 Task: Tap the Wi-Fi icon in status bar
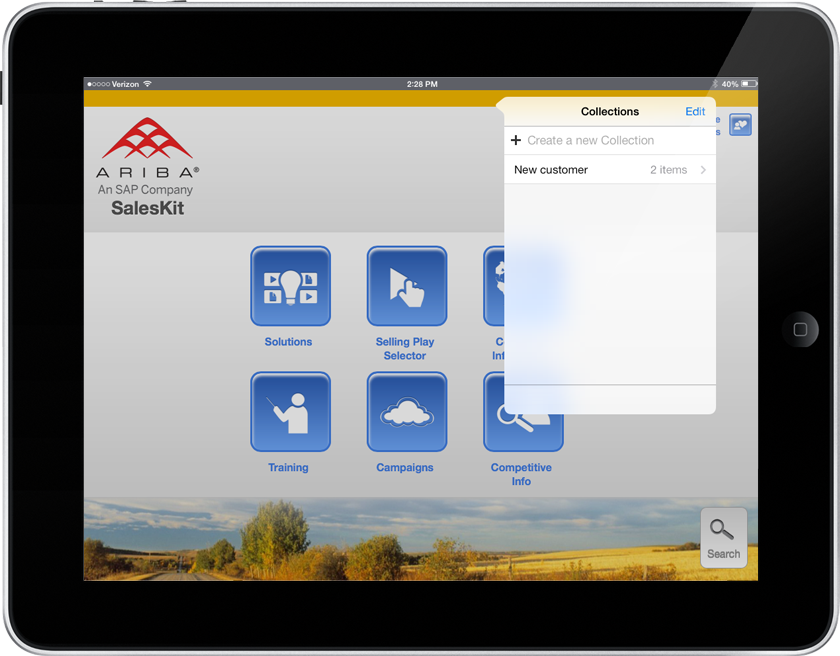pos(147,84)
